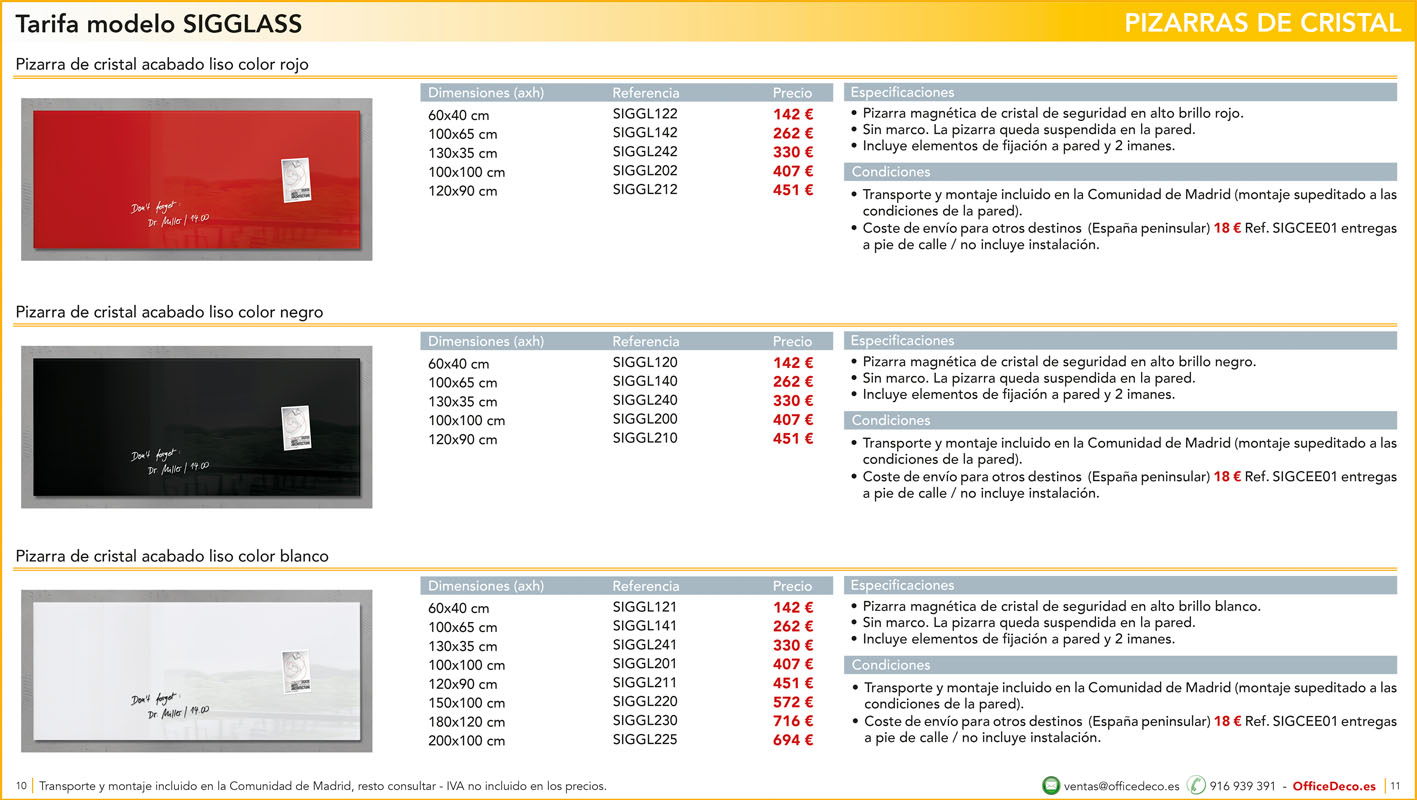Click page number 11 in footer

pyautogui.click(x=1396, y=786)
